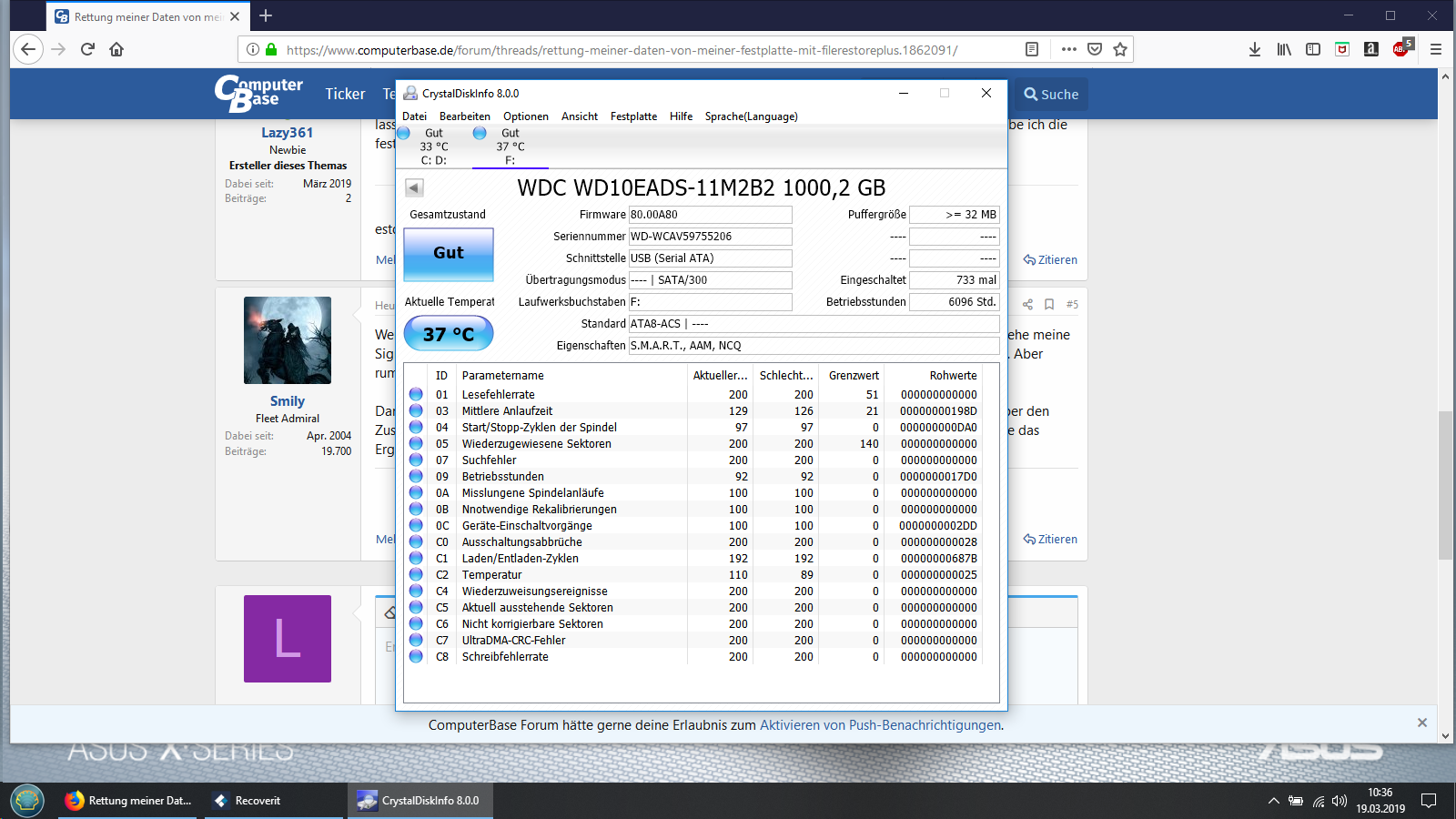Viewport: 1456px width, 819px height.
Task: Click the Suche search button on ComputerBase
Action: click(1051, 95)
